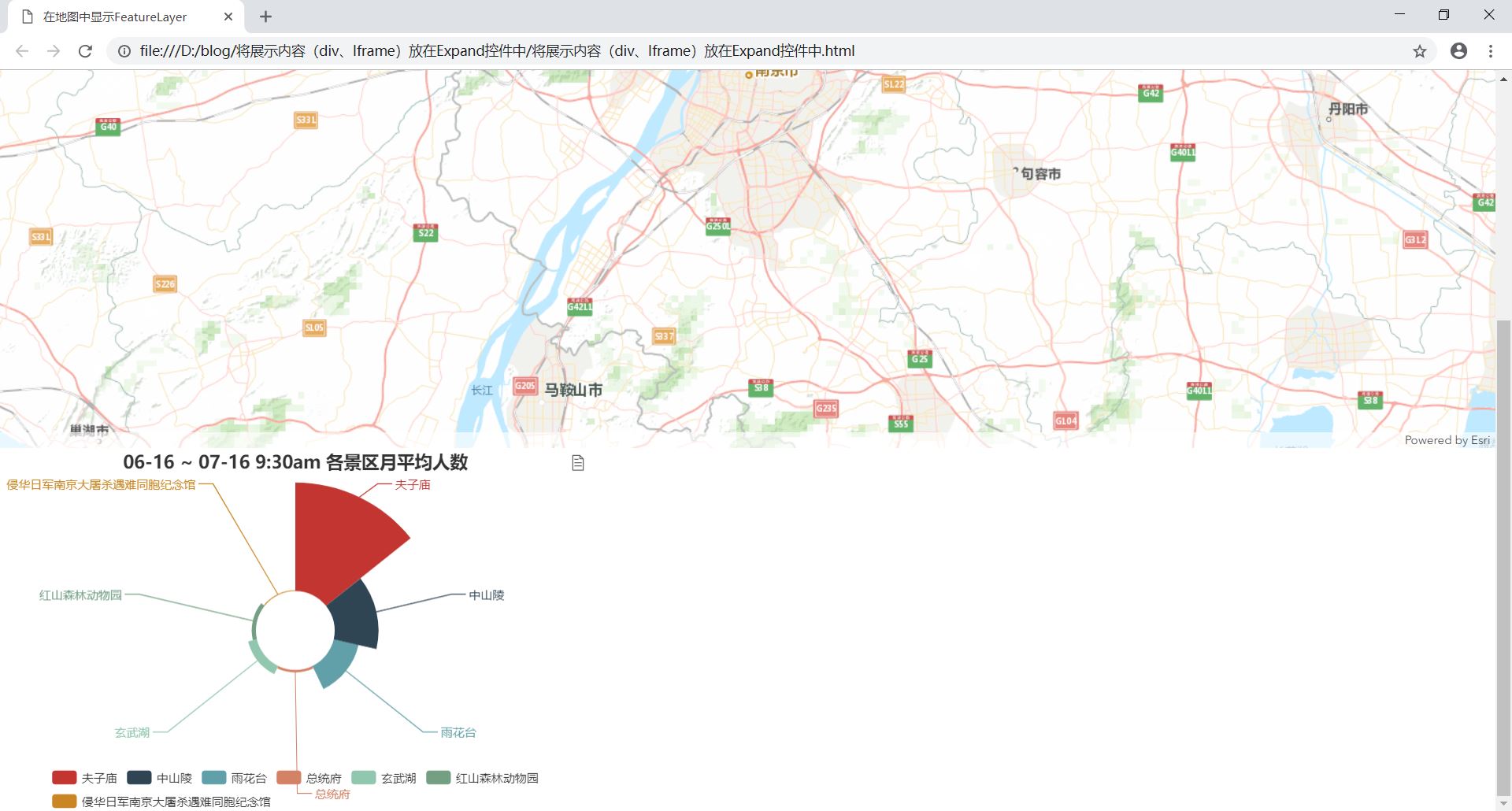Select the 在地图中显示FeatureLayer tab

[x=126, y=17]
